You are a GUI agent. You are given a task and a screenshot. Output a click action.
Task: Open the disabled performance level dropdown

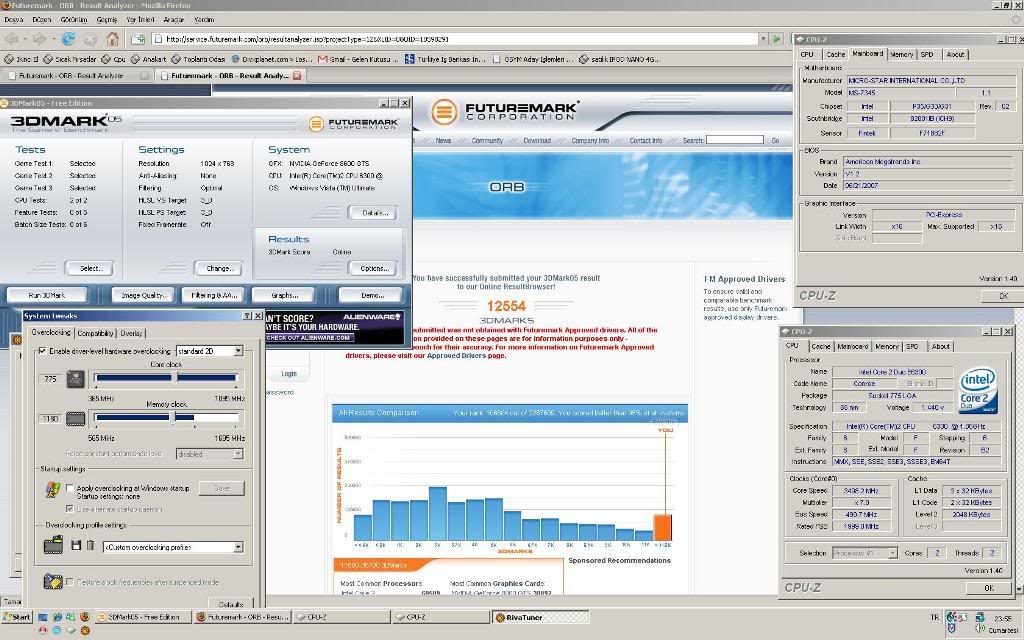[238, 453]
